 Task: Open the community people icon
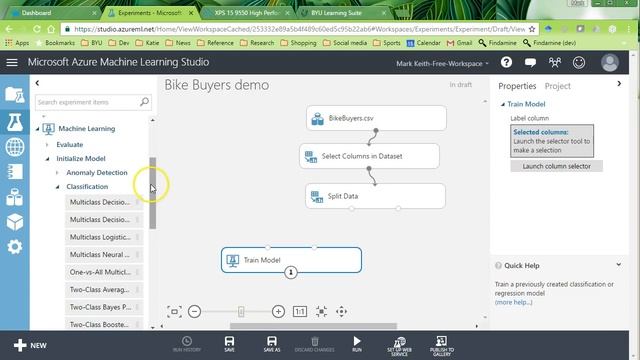pyautogui.click(x=555, y=62)
